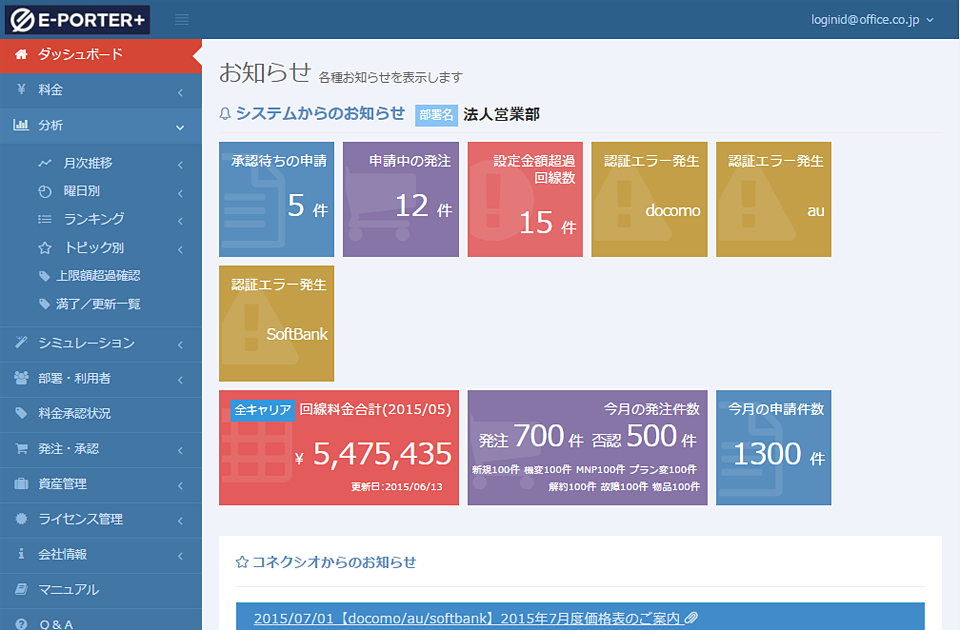
Task: Expand 資産管理 menu chevron
Action: (180, 486)
